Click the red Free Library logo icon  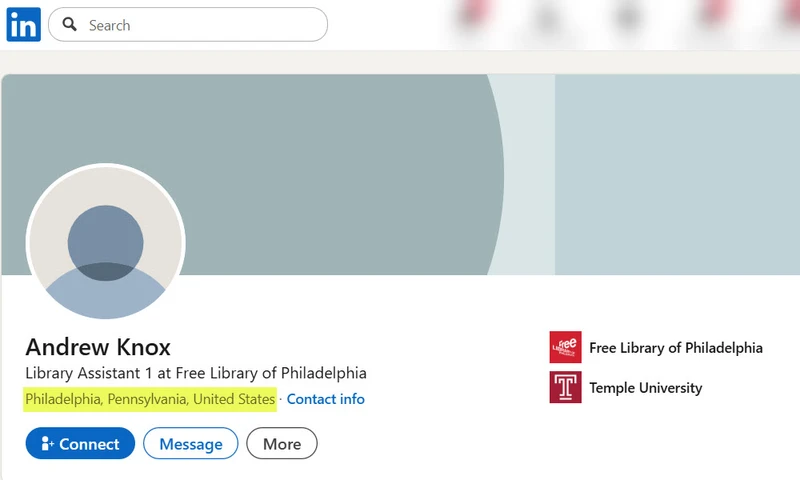coord(565,347)
